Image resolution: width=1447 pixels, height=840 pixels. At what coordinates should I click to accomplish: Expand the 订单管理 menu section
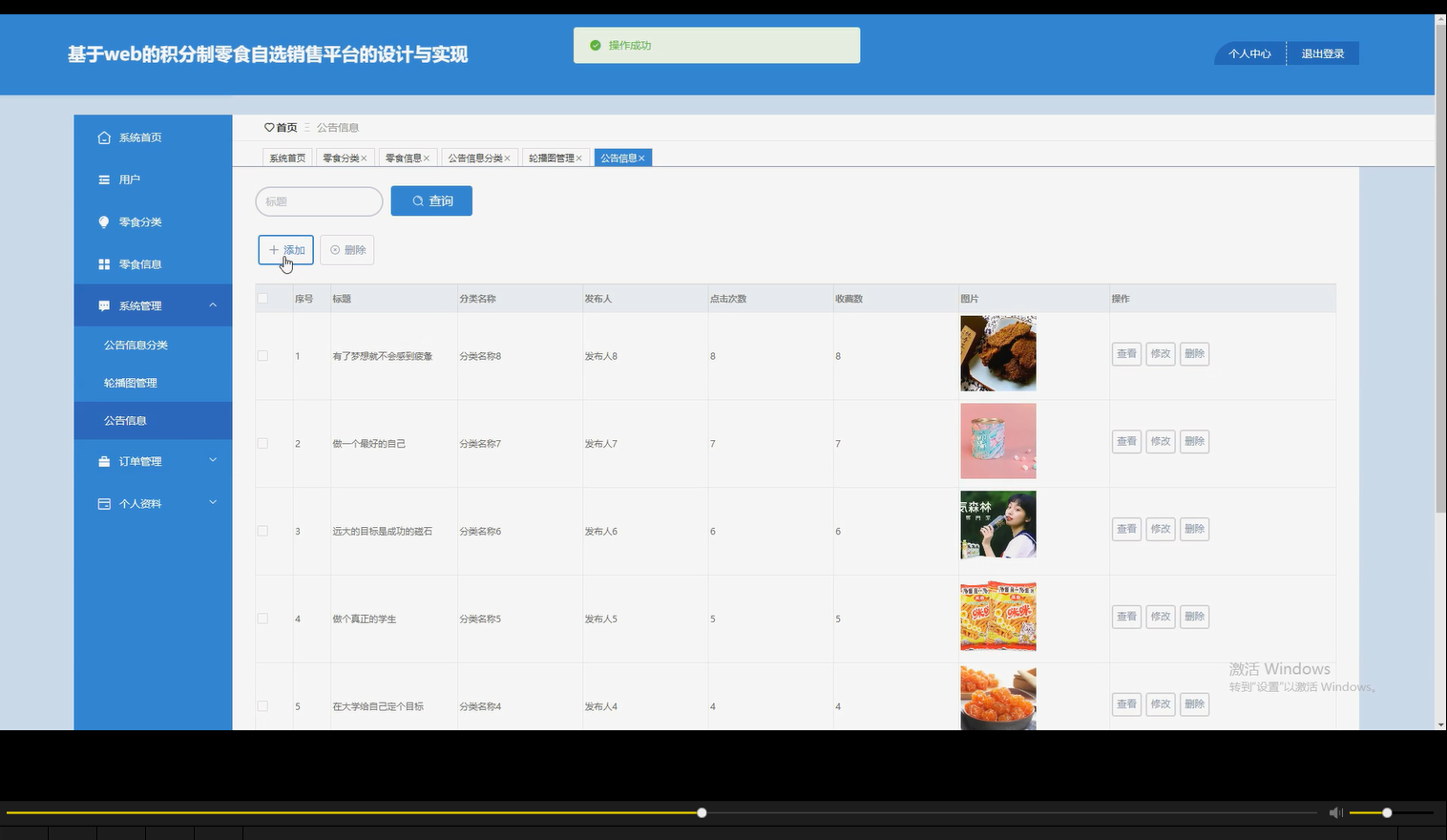212,461
